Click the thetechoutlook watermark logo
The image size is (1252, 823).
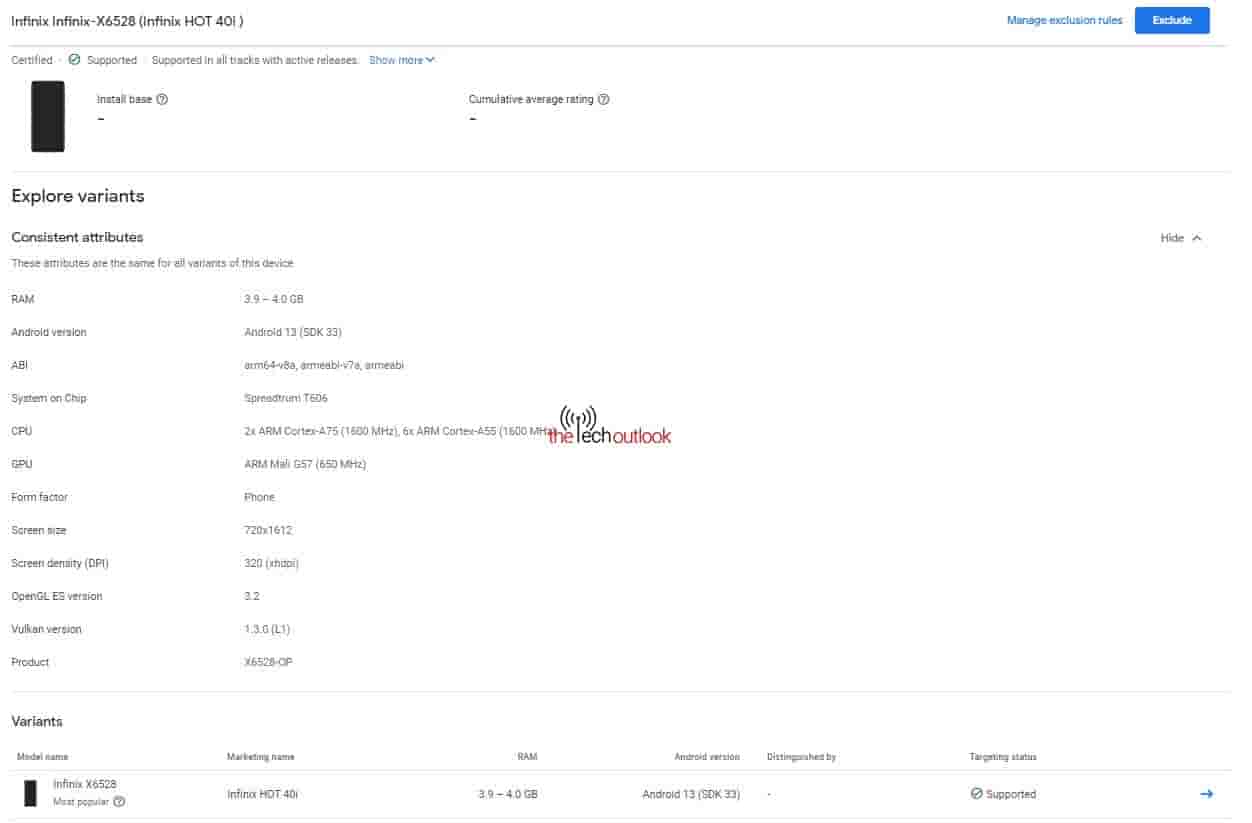coord(610,427)
